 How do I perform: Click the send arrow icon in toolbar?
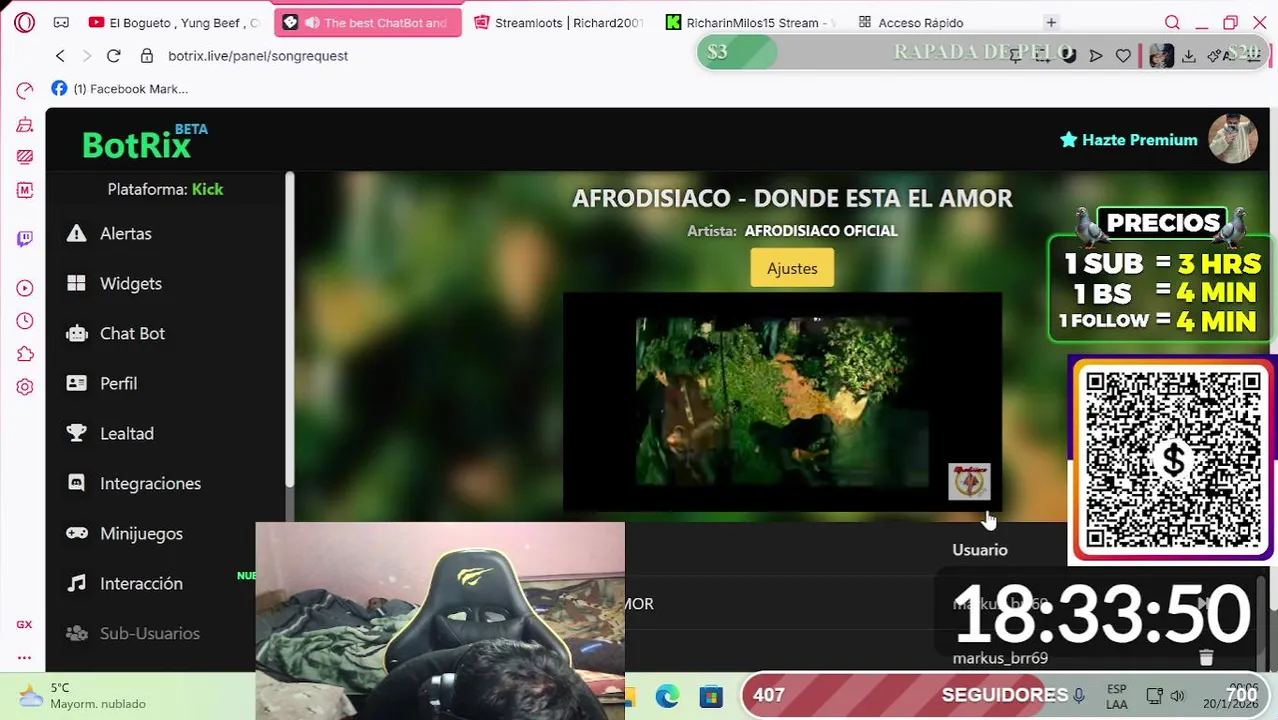(1096, 56)
